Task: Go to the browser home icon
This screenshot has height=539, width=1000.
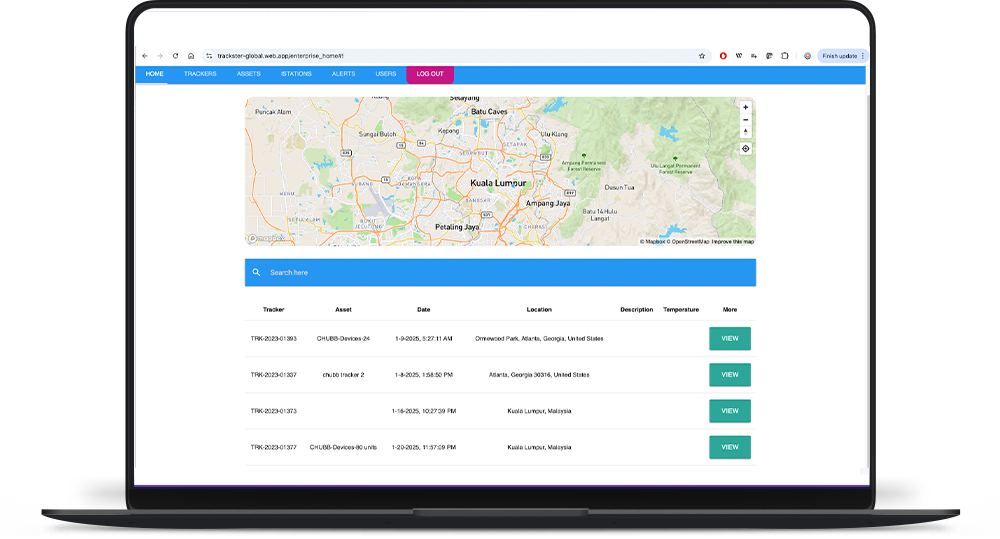Action: (x=191, y=56)
